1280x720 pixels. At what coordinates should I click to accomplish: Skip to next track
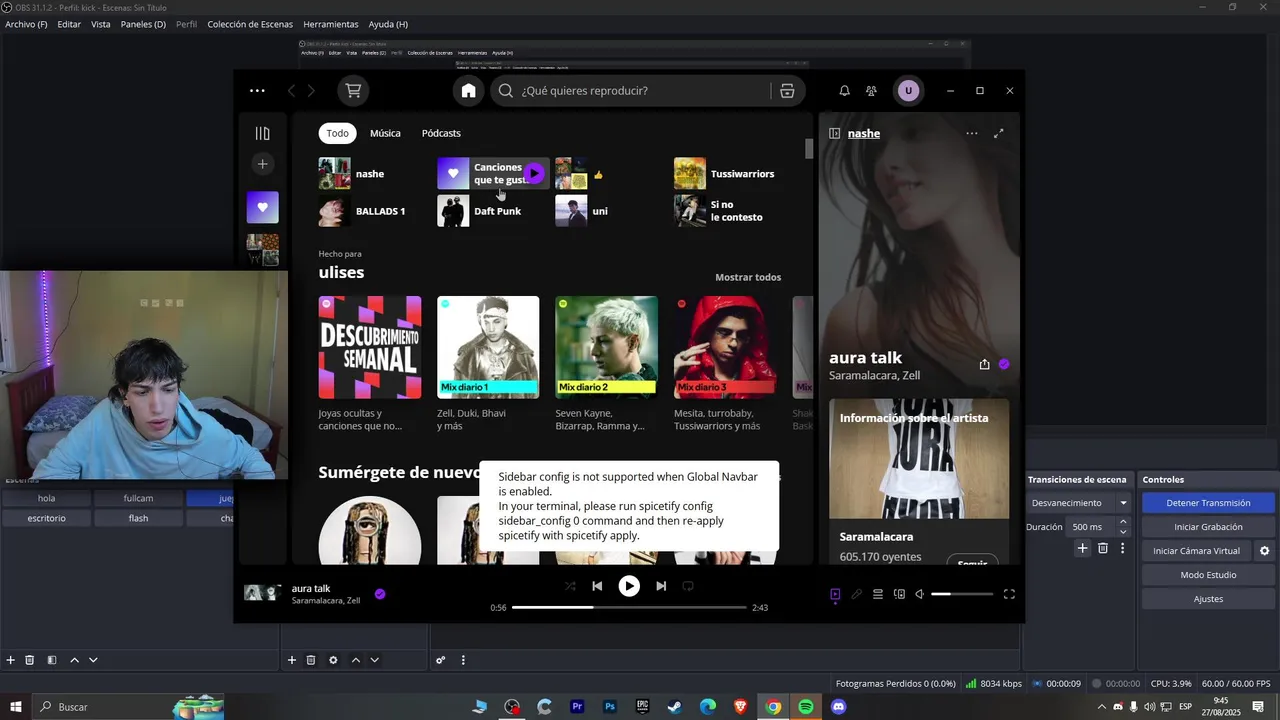[661, 586]
